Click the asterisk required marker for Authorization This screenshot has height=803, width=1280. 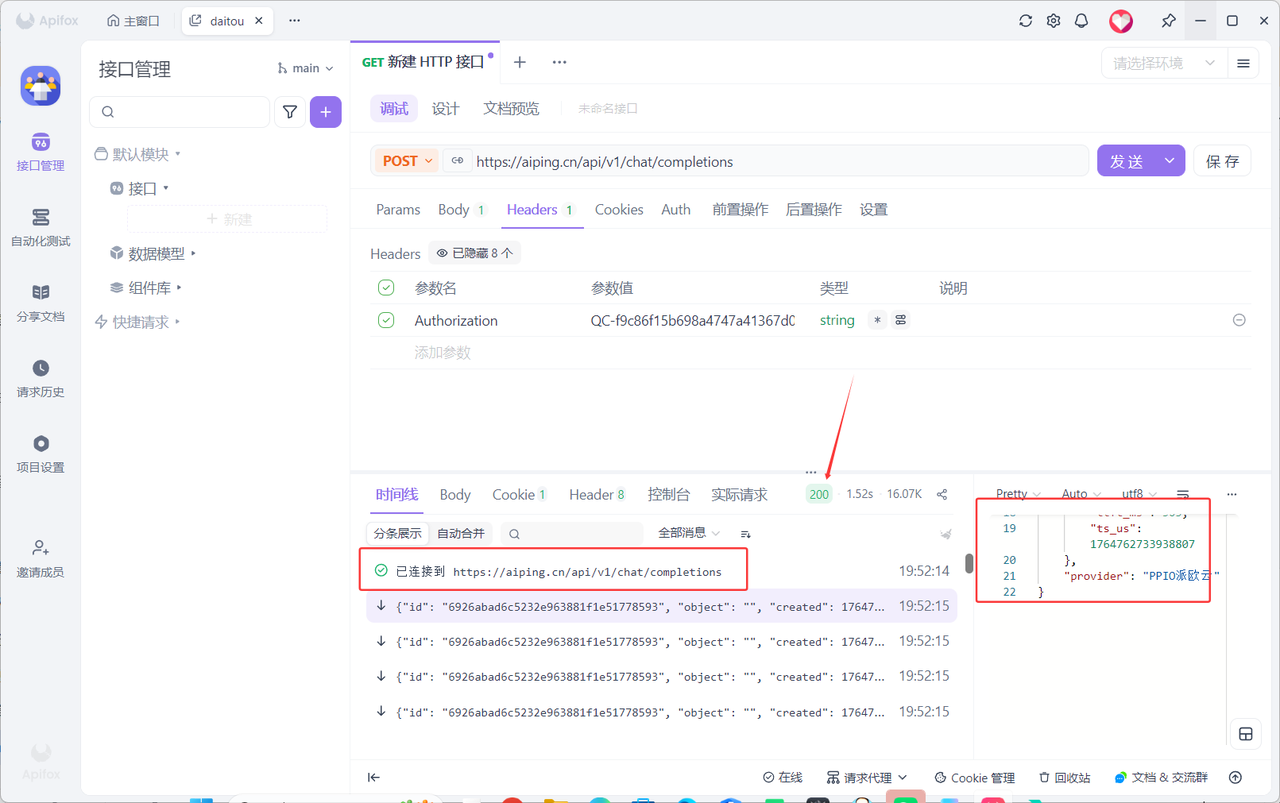point(877,320)
